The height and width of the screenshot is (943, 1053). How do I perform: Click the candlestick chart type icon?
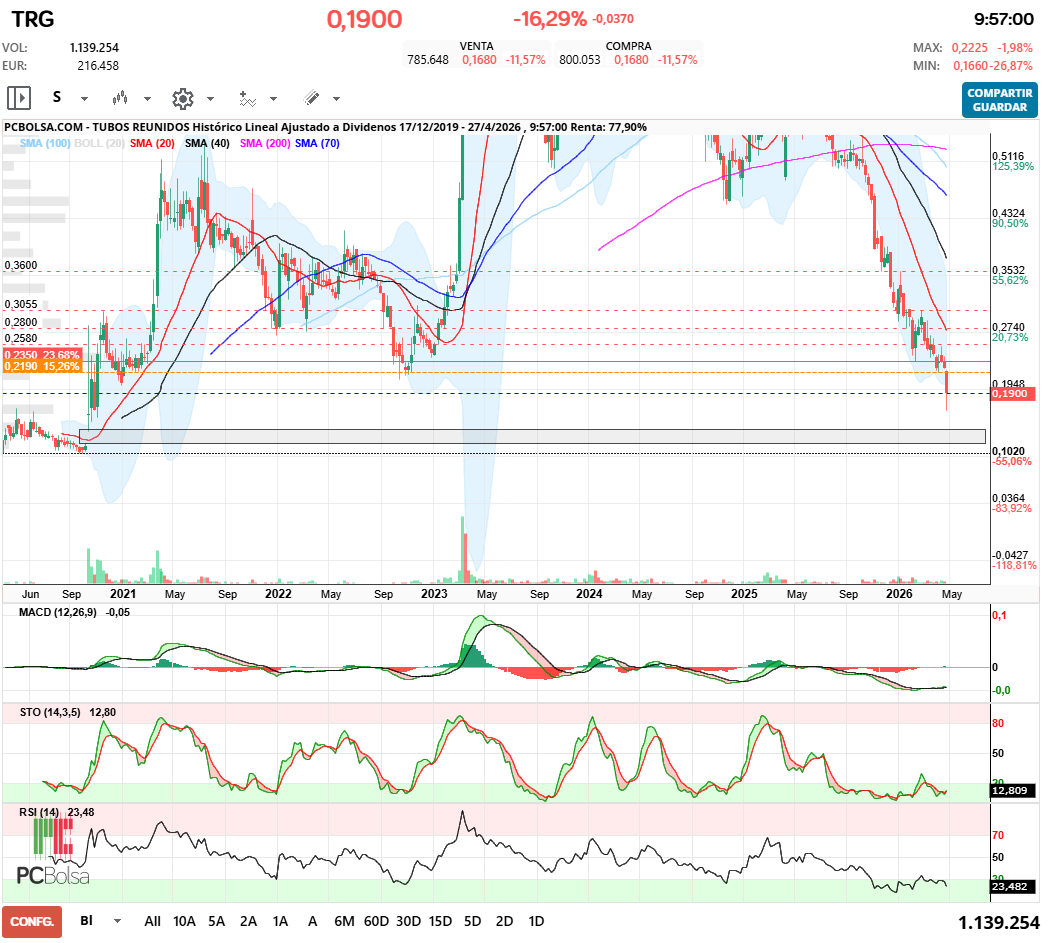pyautogui.click(x=121, y=98)
